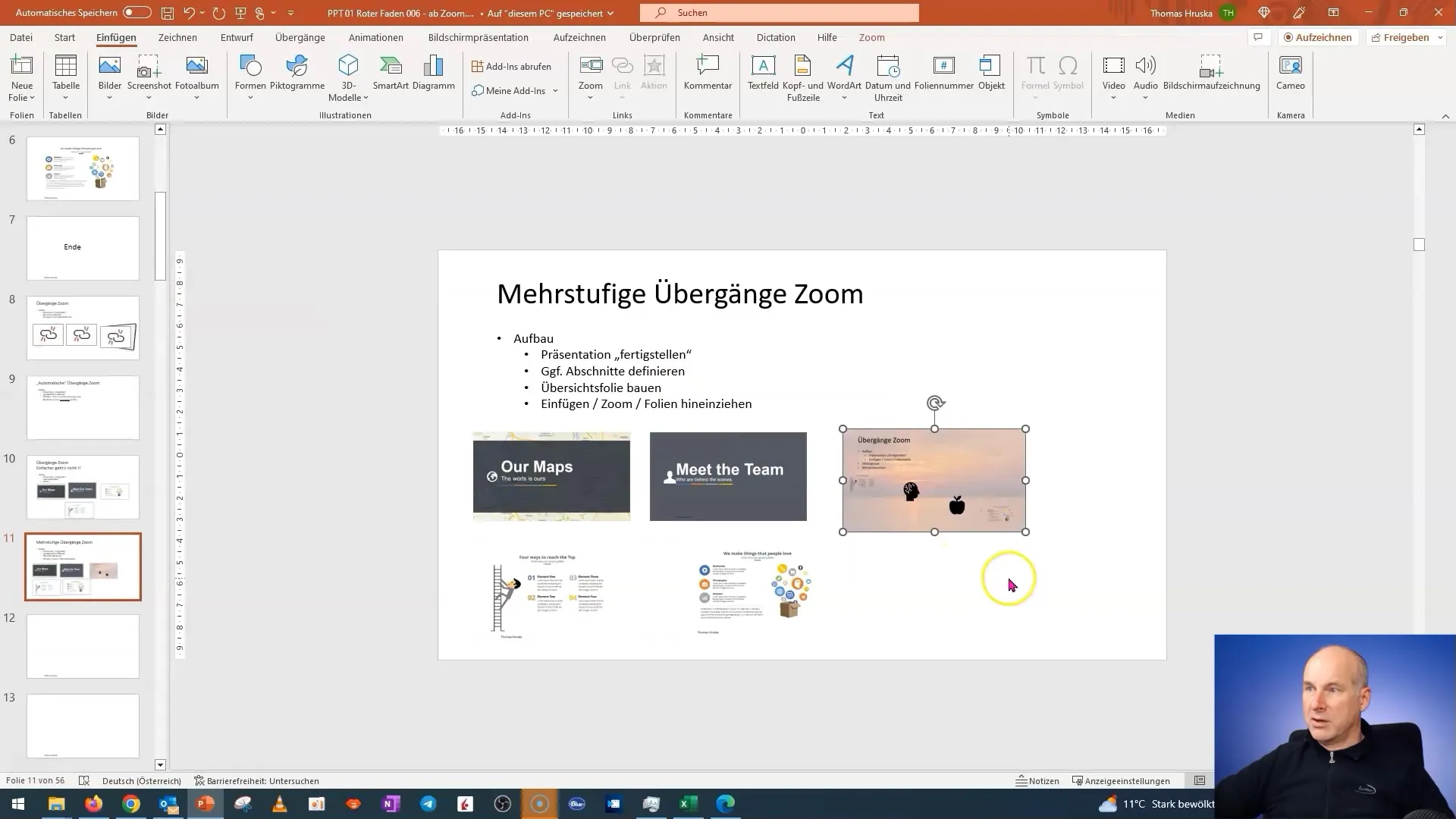Click the Meet the Team zoom thumbnail

[728, 476]
